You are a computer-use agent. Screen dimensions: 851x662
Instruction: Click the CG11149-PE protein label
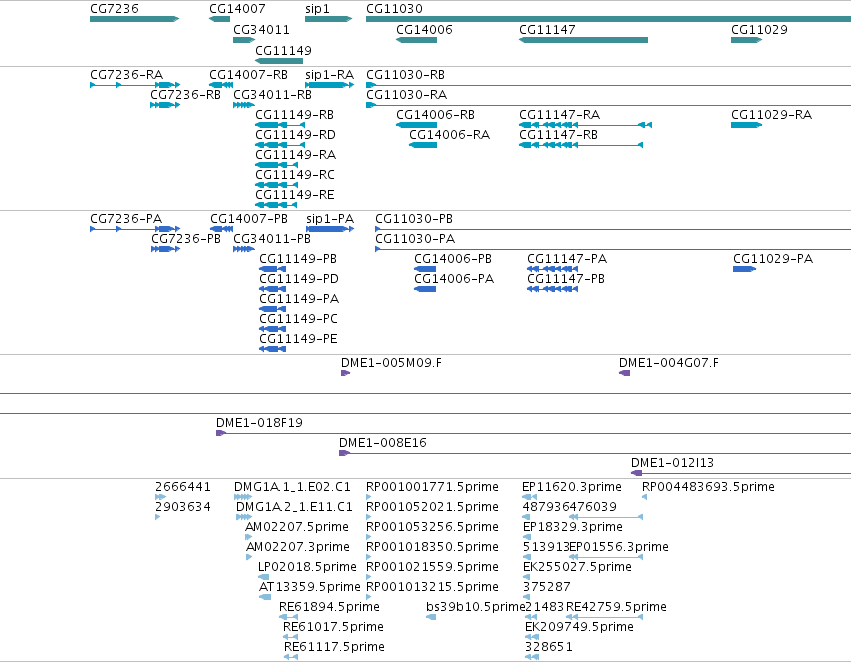pos(299,339)
